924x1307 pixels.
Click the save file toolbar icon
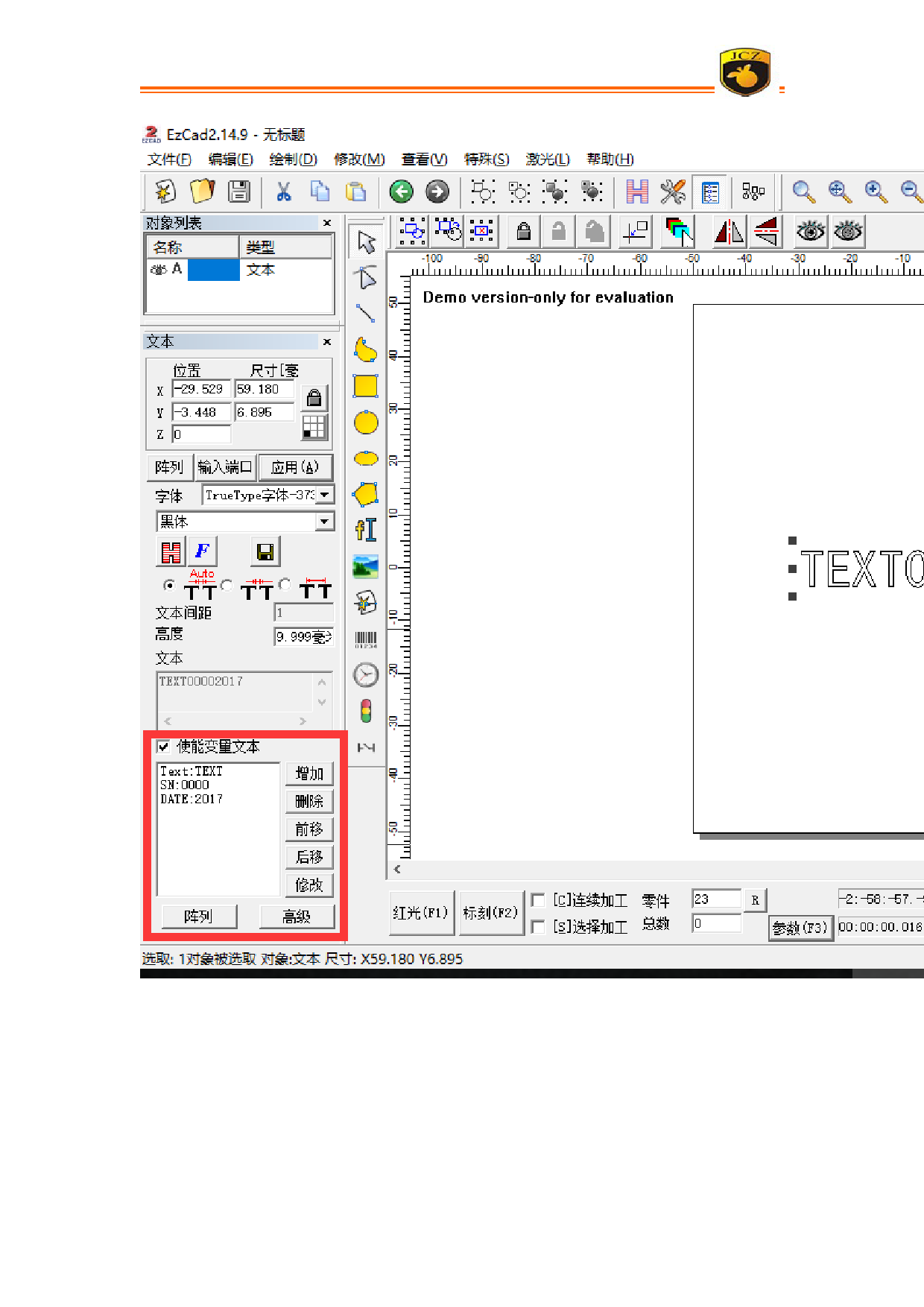[239, 192]
